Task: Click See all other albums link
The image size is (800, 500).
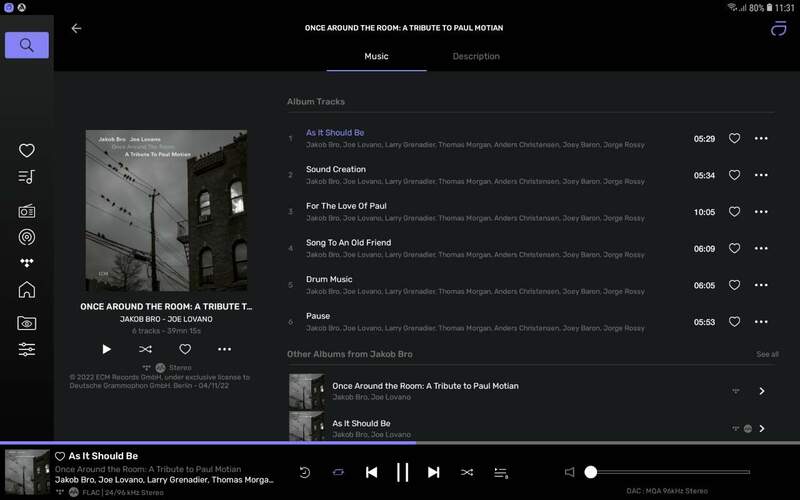Action: [767, 354]
